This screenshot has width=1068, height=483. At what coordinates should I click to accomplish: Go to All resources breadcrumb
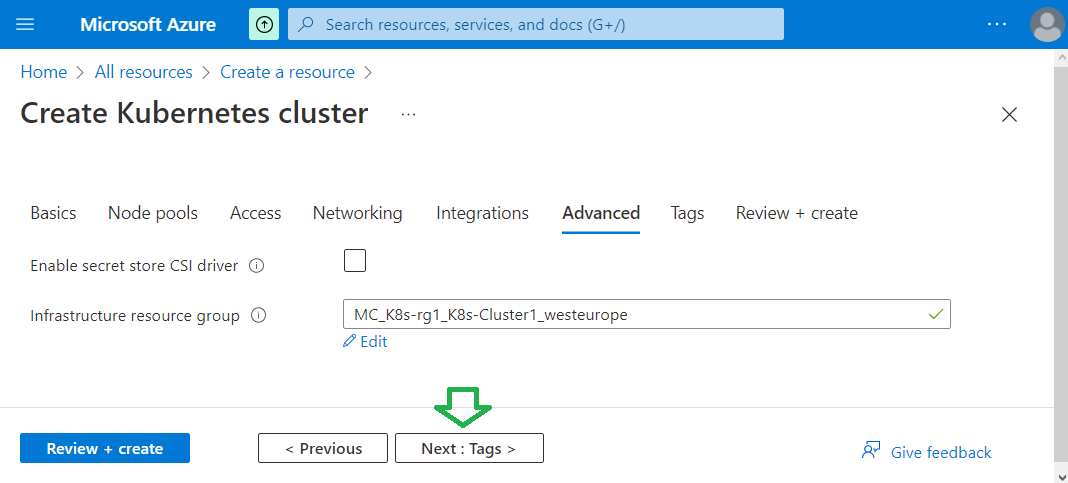click(144, 72)
